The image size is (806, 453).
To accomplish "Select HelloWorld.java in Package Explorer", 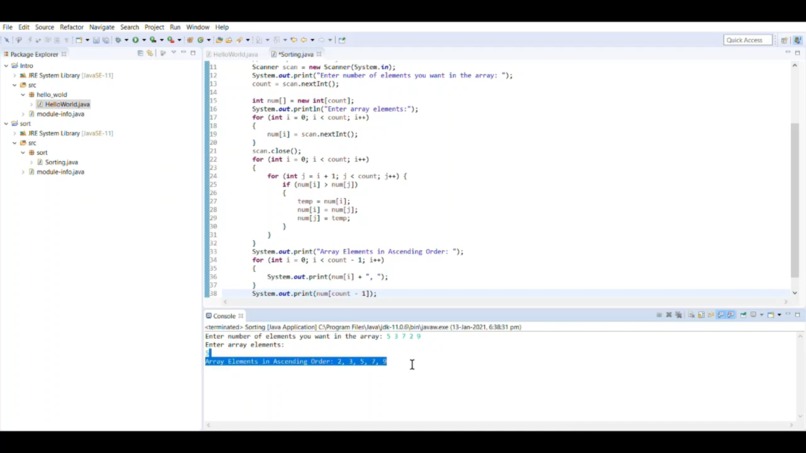I will 67,104.
